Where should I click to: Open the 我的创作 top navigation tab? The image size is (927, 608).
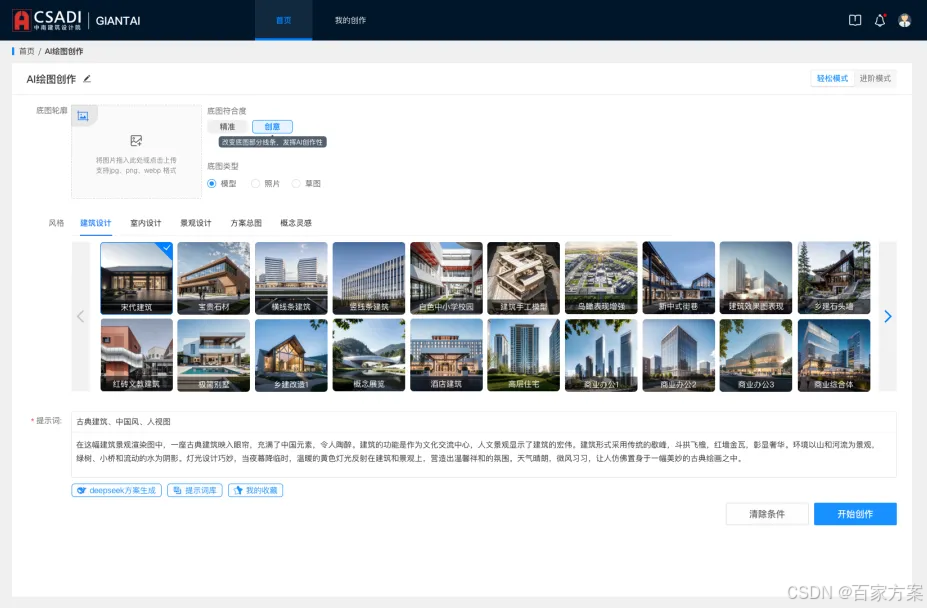[351, 20]
